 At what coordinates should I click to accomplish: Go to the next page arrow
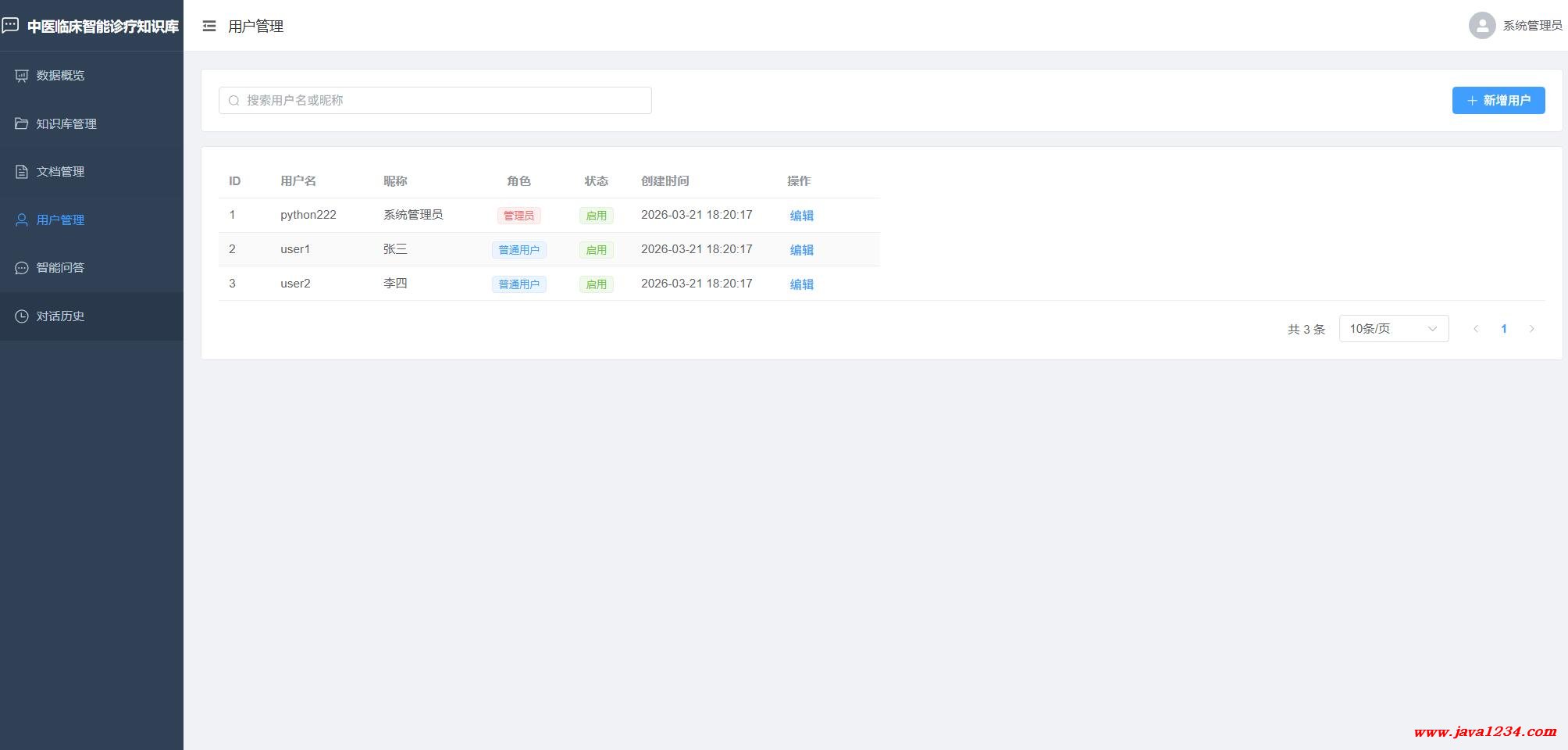point(1531,329)
